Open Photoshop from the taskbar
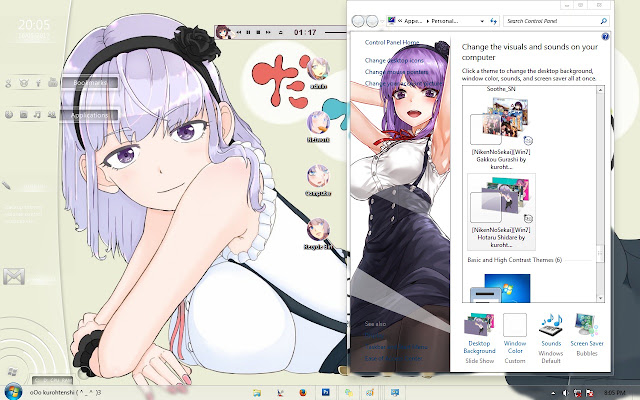Image resolution: width=640 pixels, height=400 pixels. (x=325, y=393)
